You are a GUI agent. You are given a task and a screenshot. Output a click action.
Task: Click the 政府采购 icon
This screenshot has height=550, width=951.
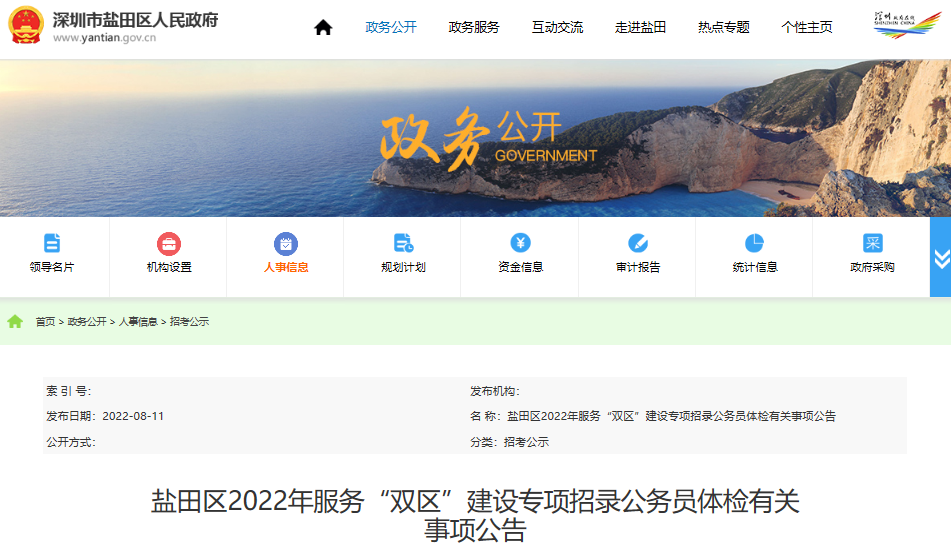click(x=872, y=243)
